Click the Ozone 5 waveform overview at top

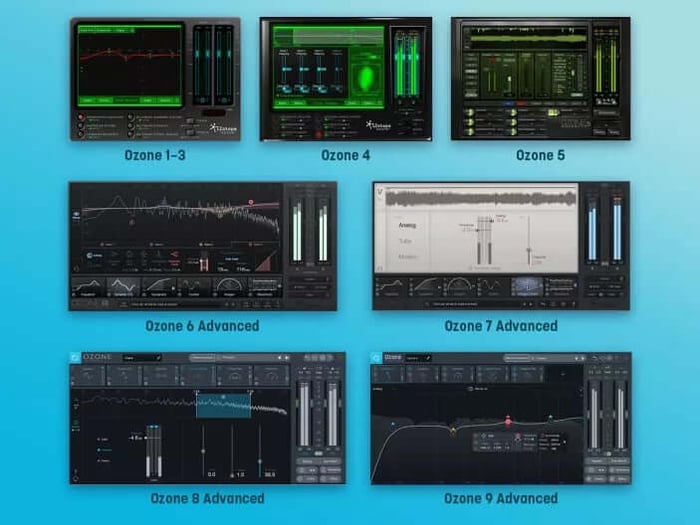pyautogui.click(x=529, y=38)
